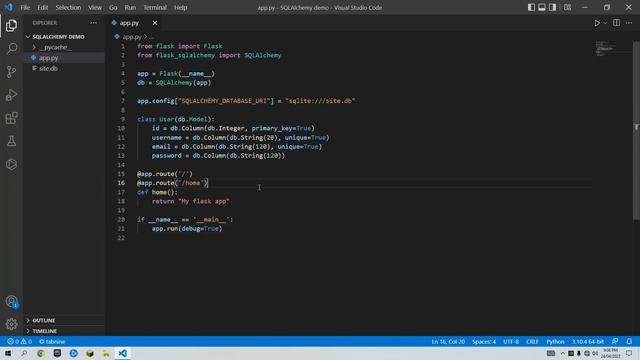
Task: Open errors and warnings in status bar
Action: tap(19, 342)
